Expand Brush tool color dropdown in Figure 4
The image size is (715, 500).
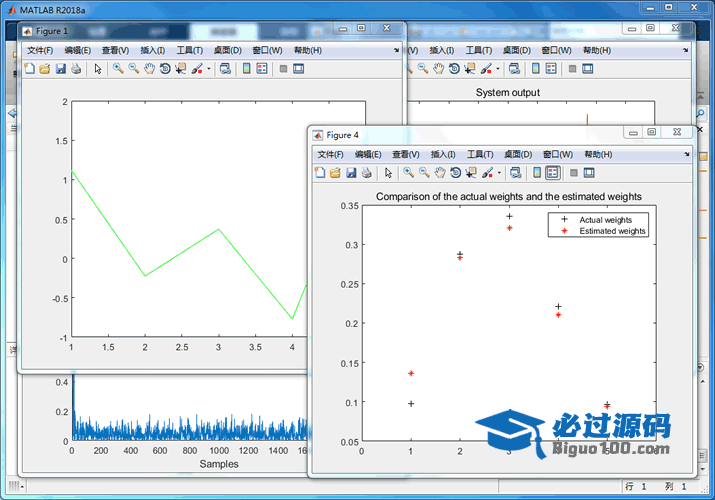499,174
